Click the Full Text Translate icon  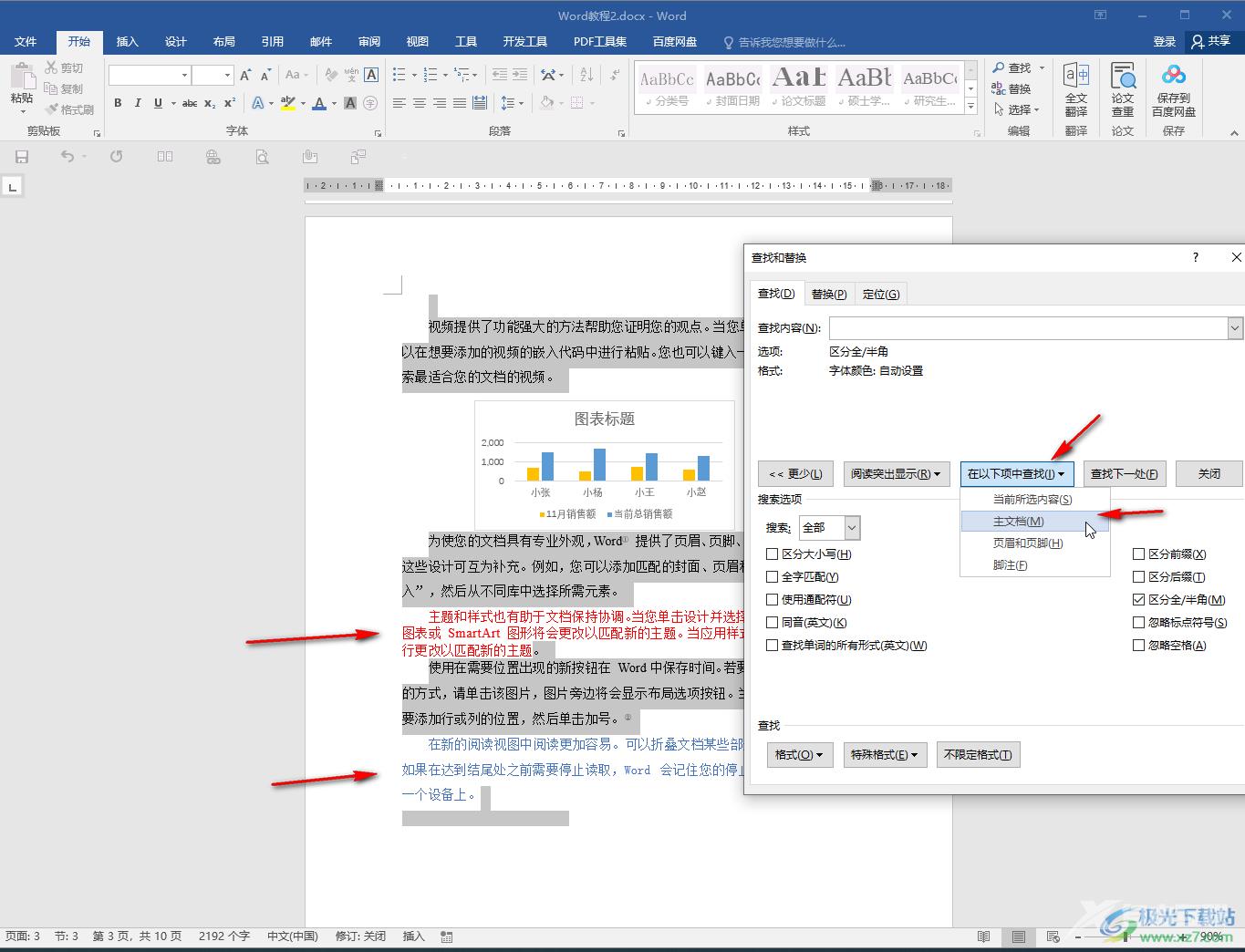point(1076,90)
